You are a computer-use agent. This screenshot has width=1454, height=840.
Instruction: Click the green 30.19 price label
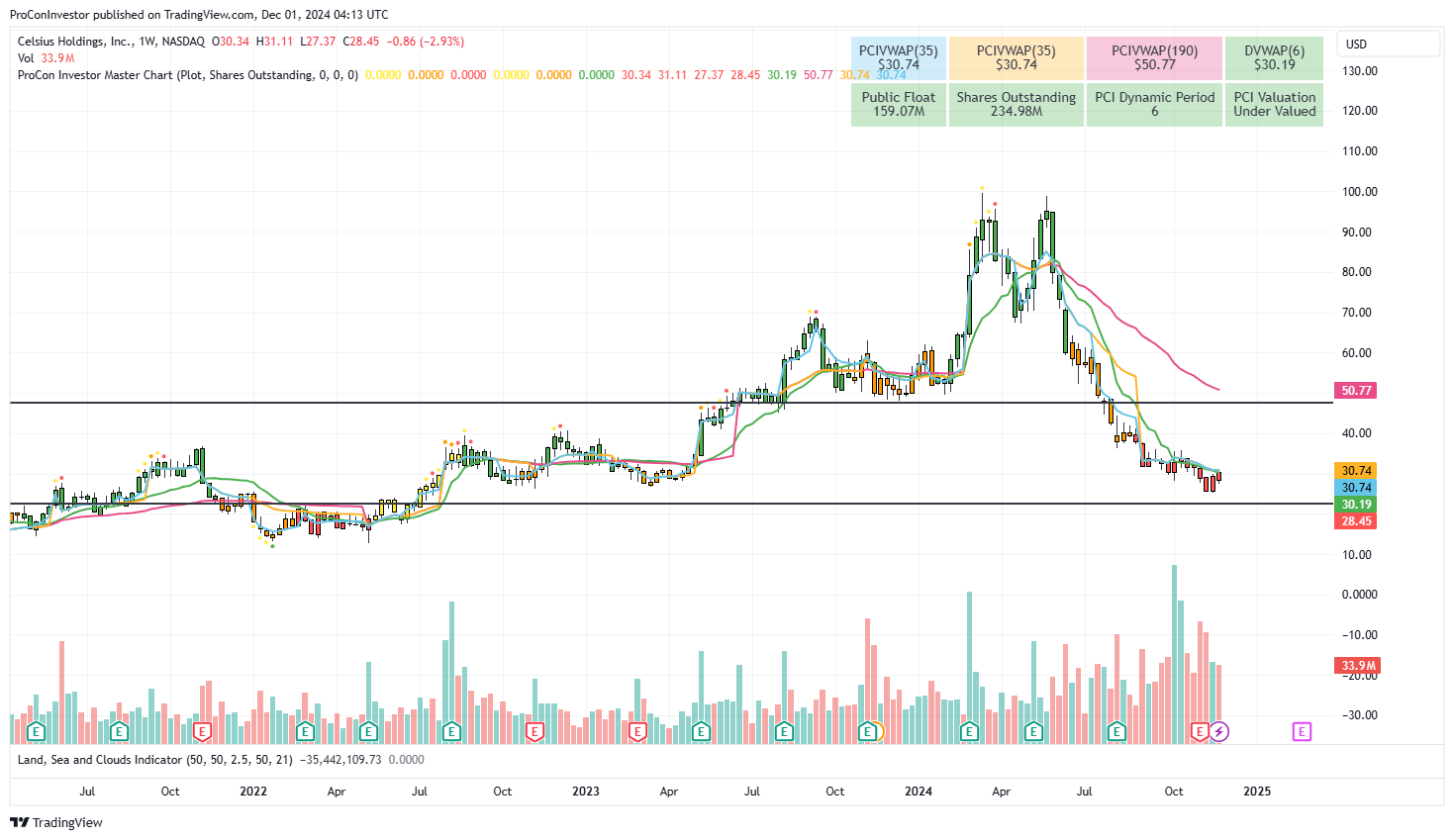click(x=1356, y=505)
